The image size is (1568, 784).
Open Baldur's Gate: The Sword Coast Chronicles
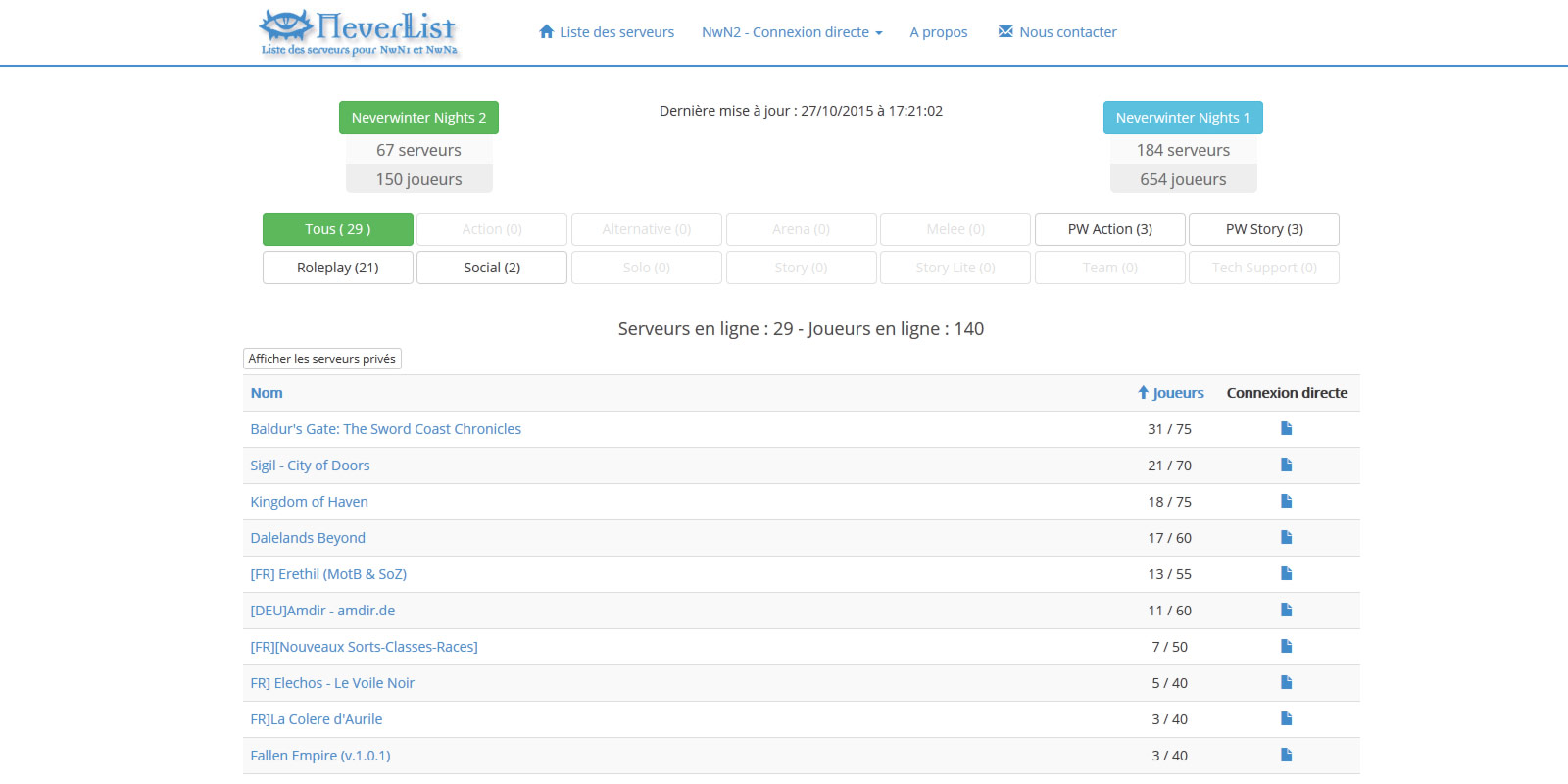point(386,429)
